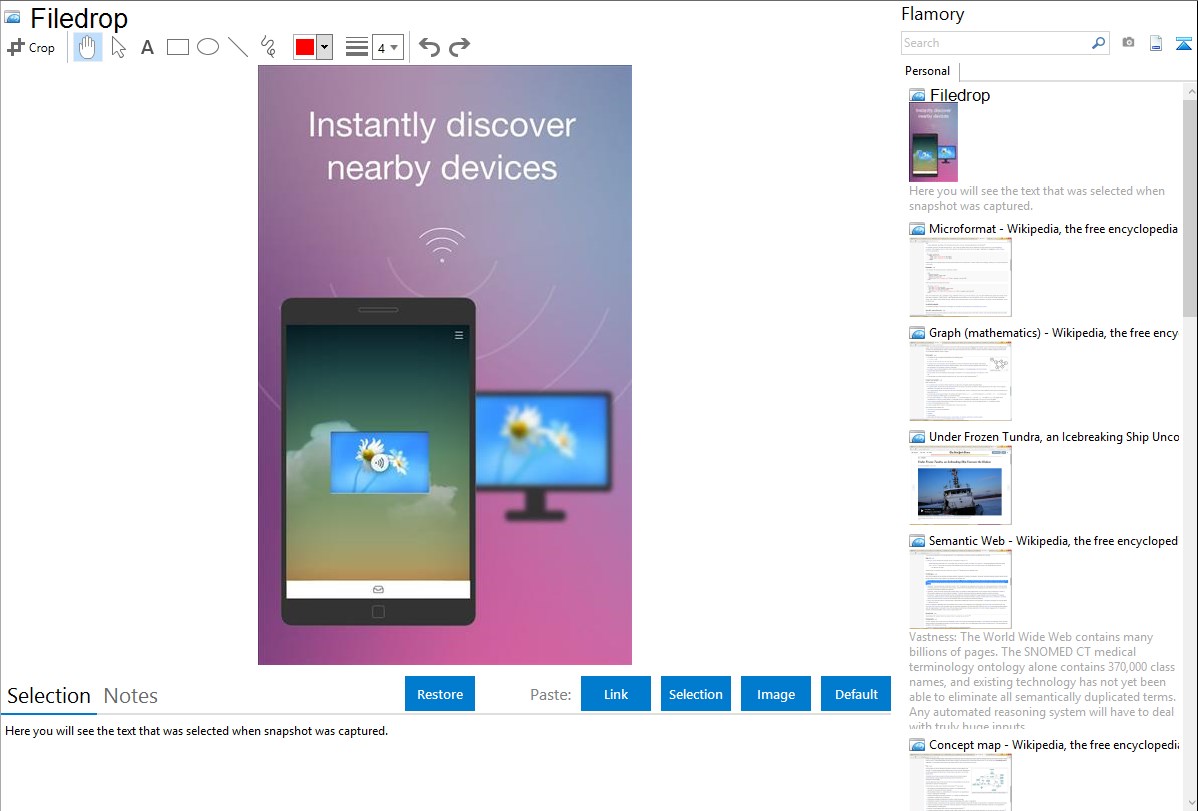
Task: Open the Notes tab
Action: (131, 696)
